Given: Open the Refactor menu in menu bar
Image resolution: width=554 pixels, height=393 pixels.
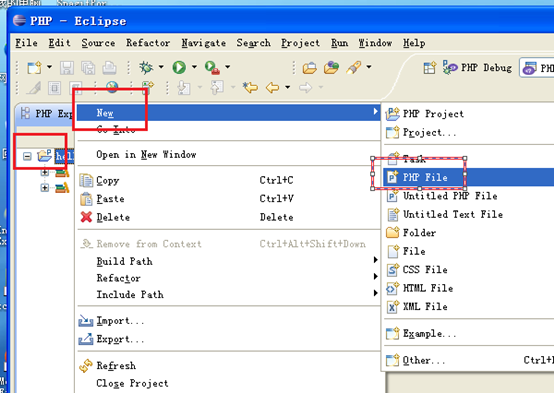Looking at the screenshot, I should click(148, 43).
